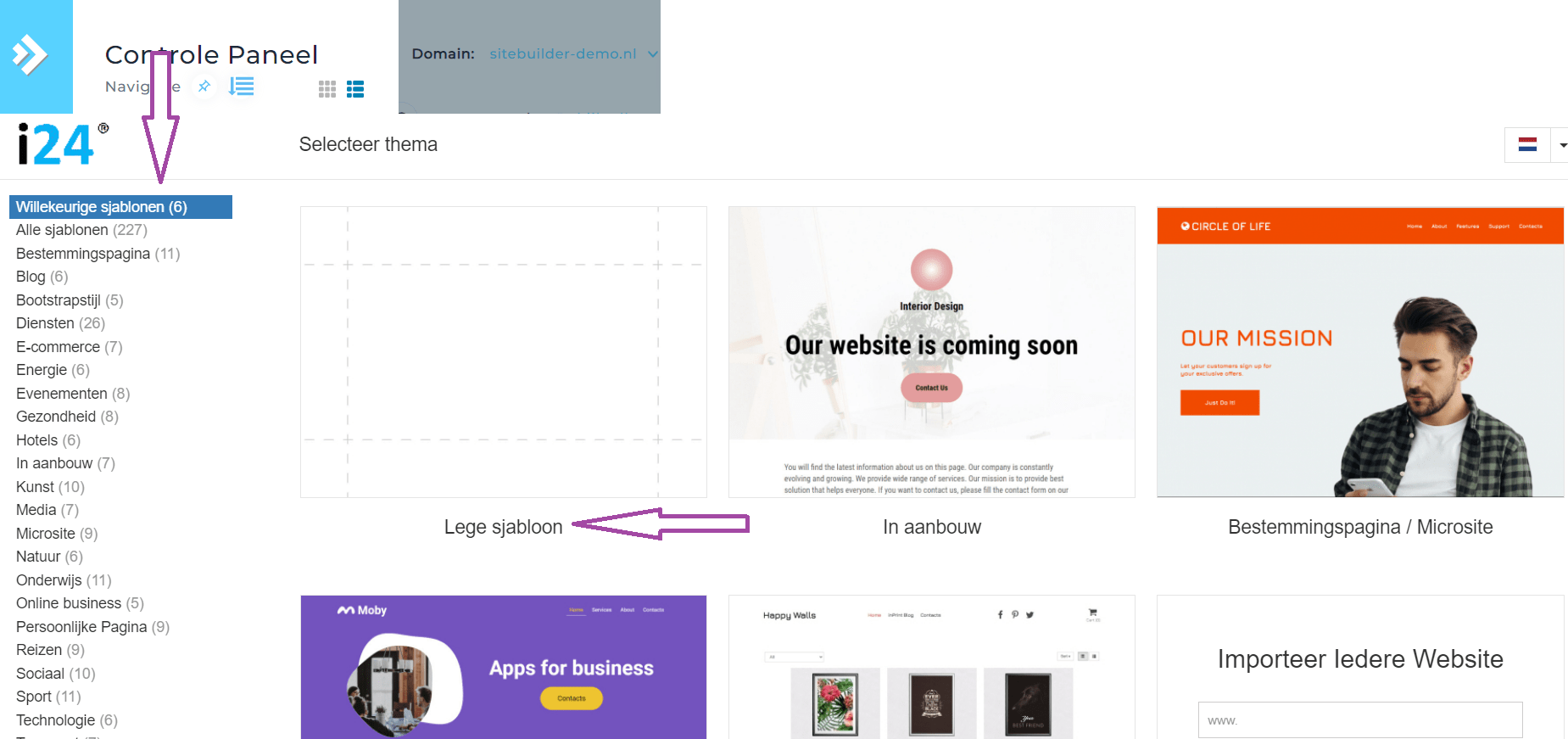Select the Lege sjabloon blank template thumbnail
Viewport: 1568px width, 739px height.
point(504,352)
